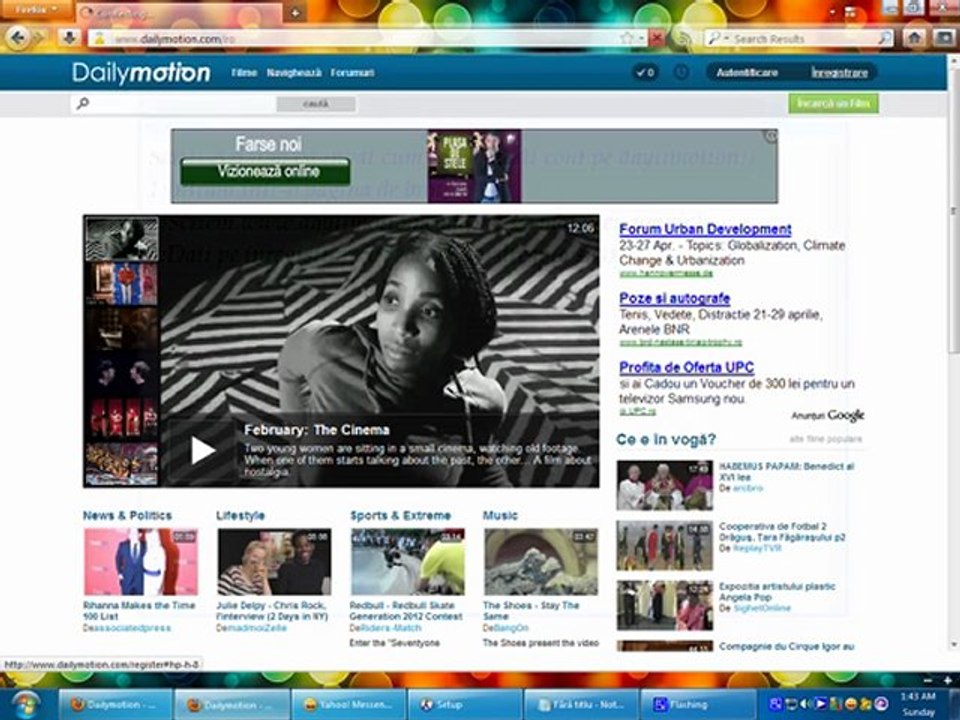Open HABEMUS PAPAM video thumbnail
This screenshot has height=720, width=960.
[665, 486]
